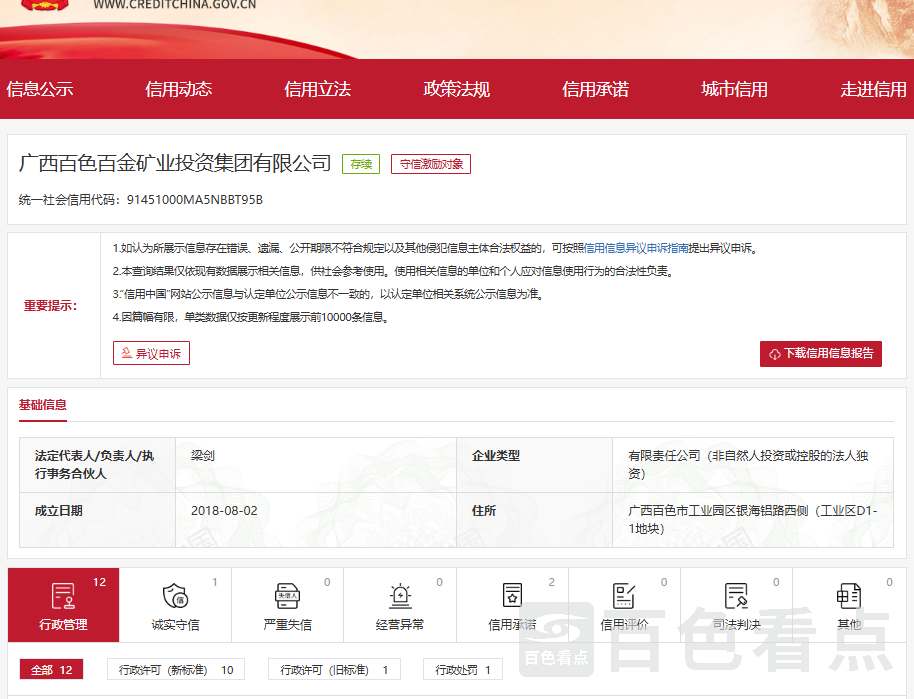Click establishment date 2018-08-02
The image size is (914, 699).
(224, 511)
